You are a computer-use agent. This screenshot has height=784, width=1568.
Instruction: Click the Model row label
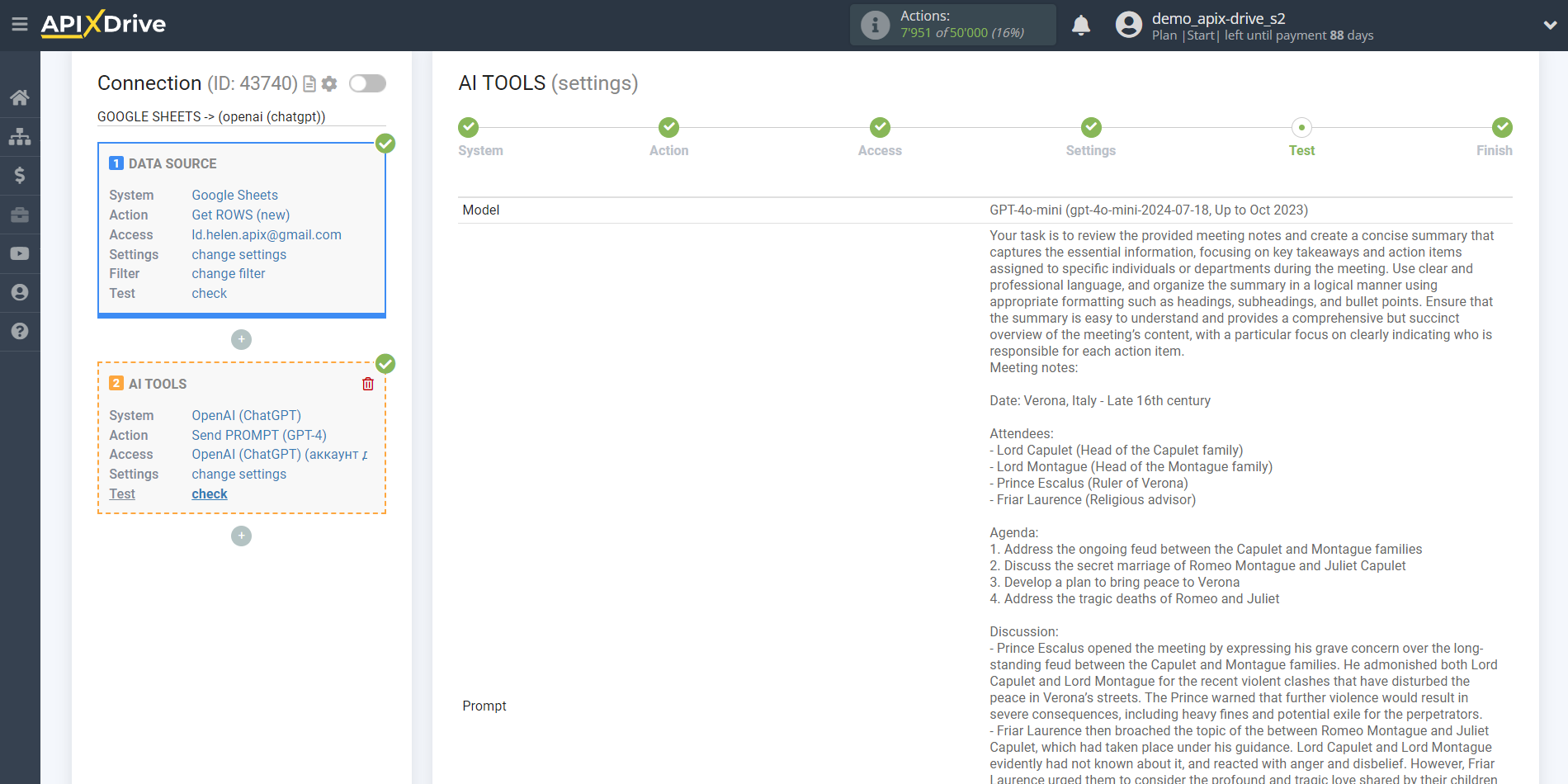[480, 210]
